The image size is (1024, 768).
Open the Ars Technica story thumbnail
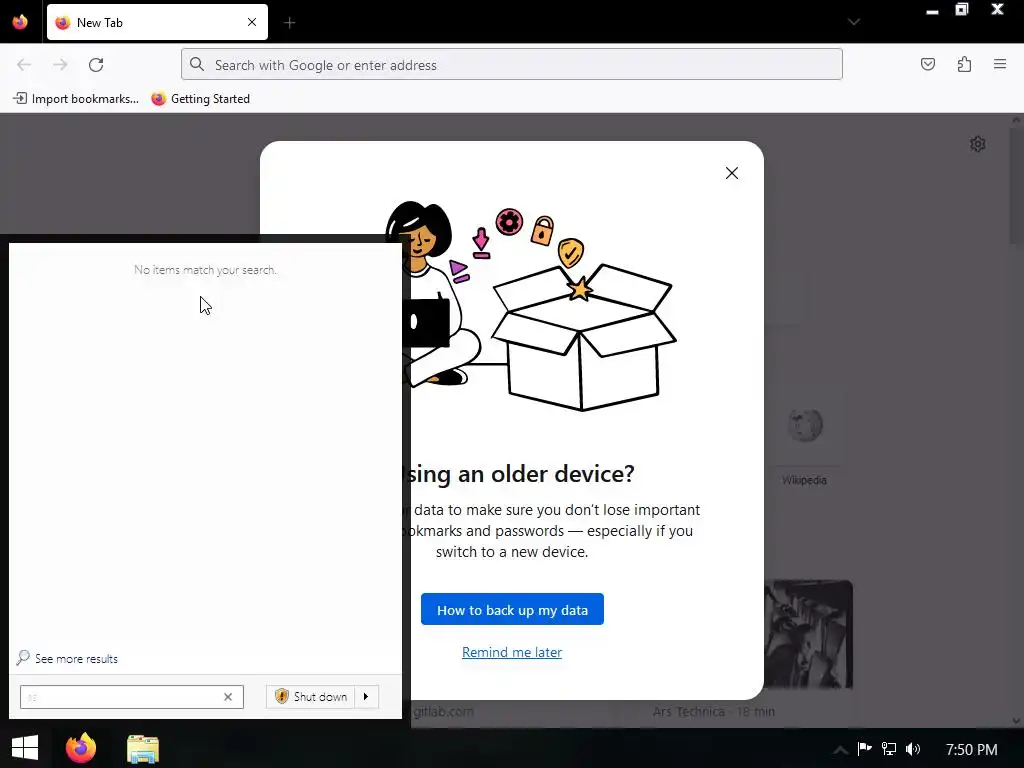tap(808, 634)
